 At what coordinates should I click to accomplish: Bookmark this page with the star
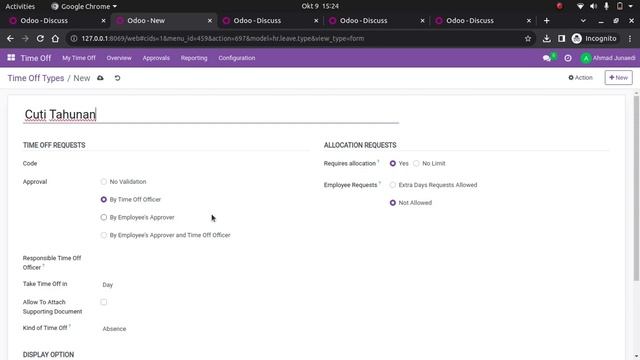528,38
